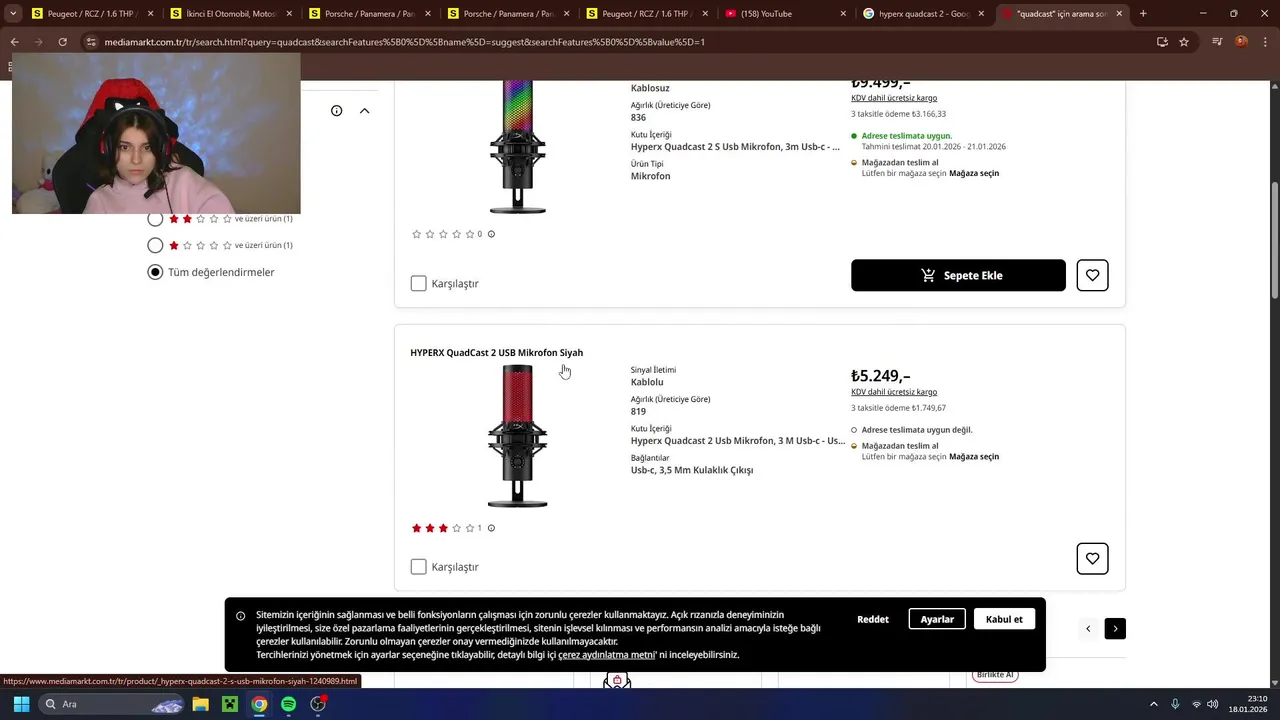Open Minecraft from taskbar
This screenshot has width=1280, height=720.
[230, 704]
